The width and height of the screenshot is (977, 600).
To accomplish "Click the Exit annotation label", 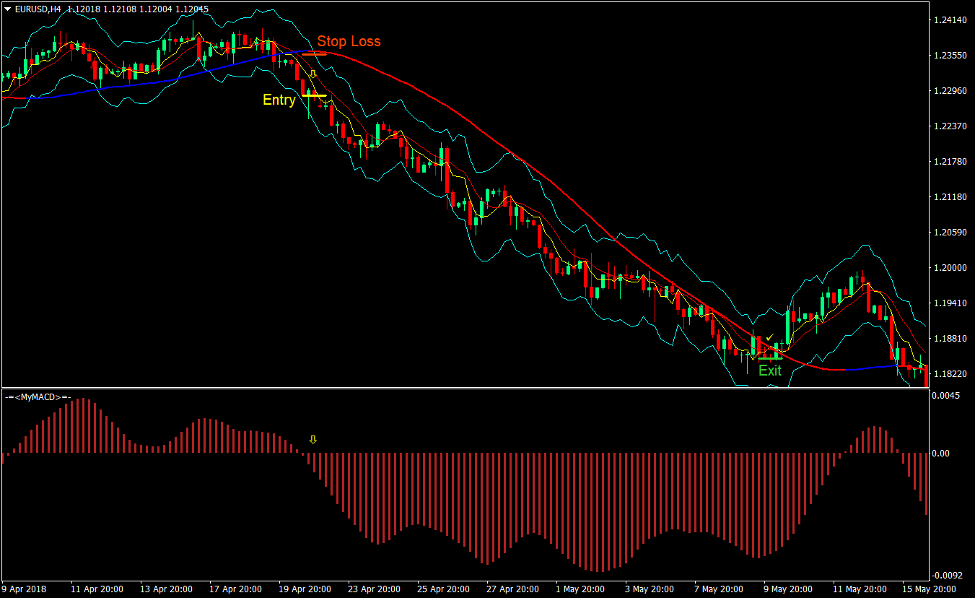I will [x=770, y=372].
